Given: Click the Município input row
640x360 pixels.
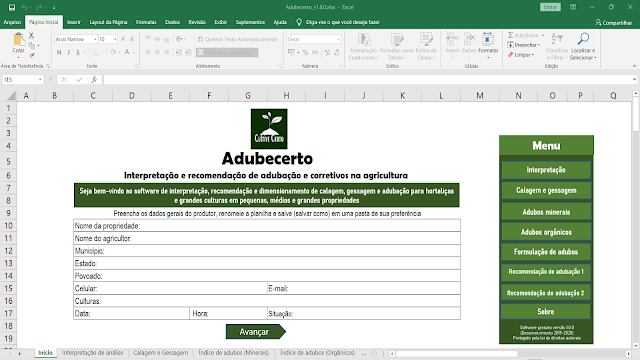Looking at the screenshot, I should tap(267, 251).
